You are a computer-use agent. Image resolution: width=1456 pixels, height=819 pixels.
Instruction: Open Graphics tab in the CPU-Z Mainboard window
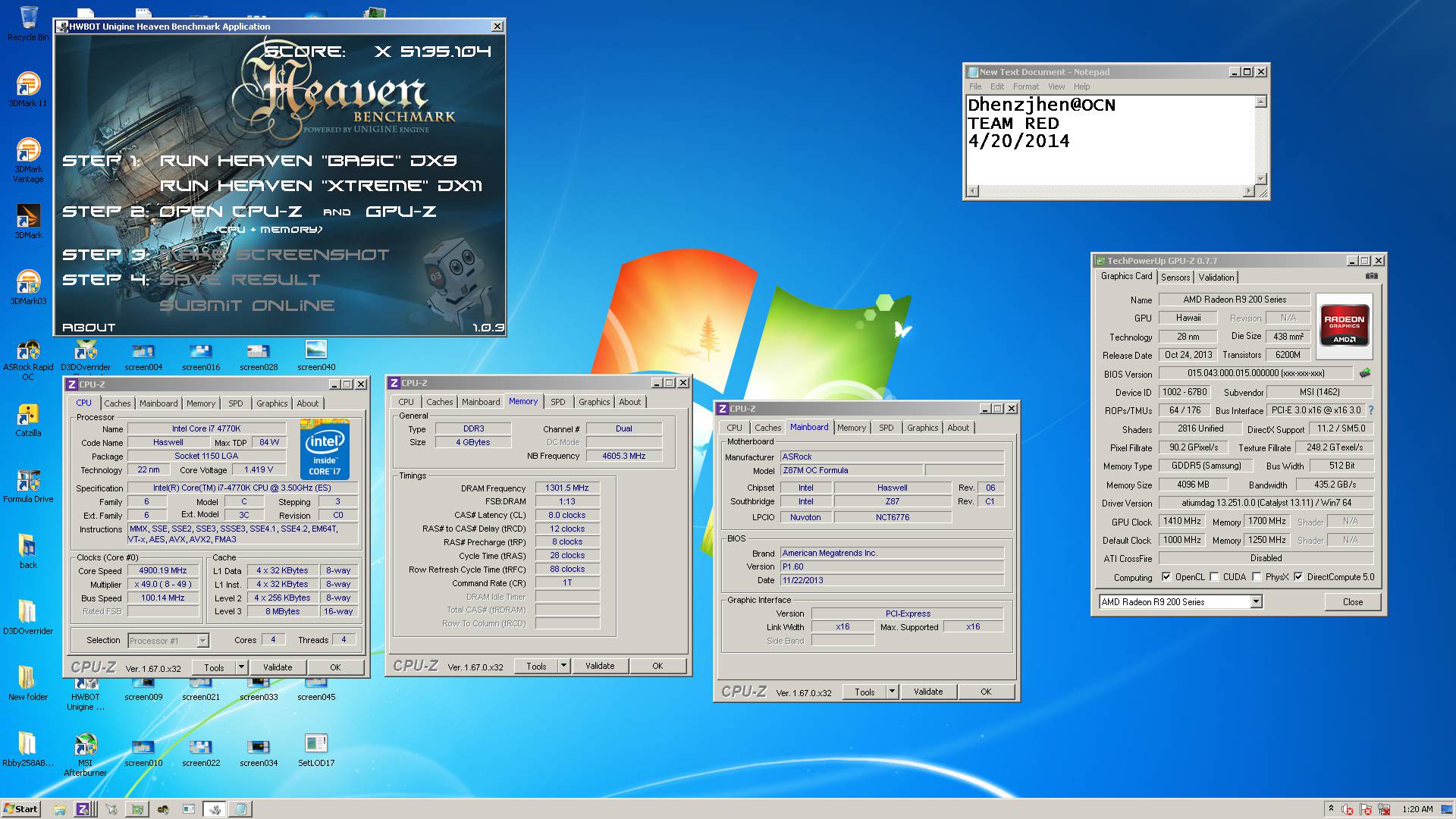tap(923, 428)
